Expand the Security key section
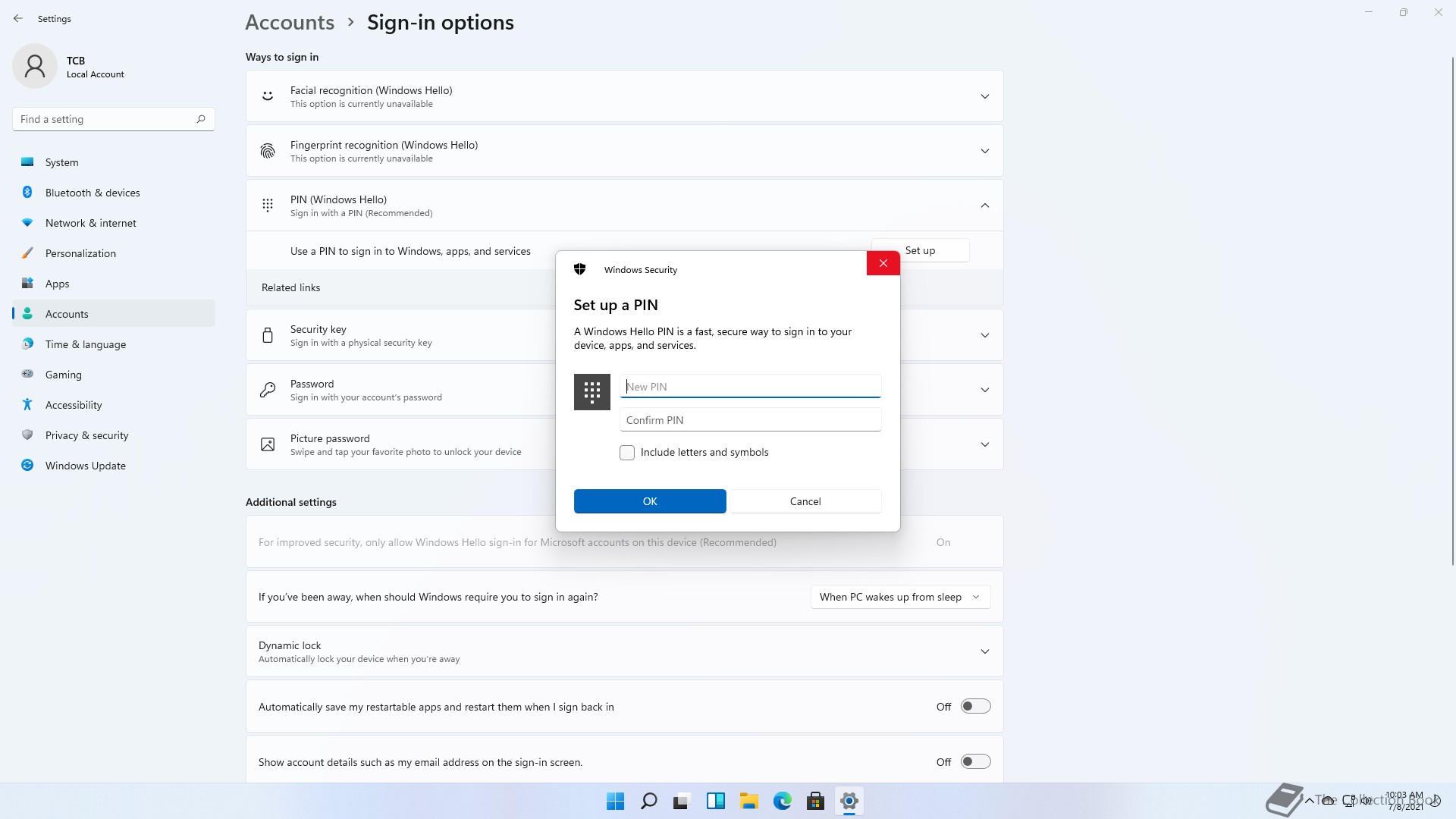The image size is (1456, 819). [x=985, y=335]
